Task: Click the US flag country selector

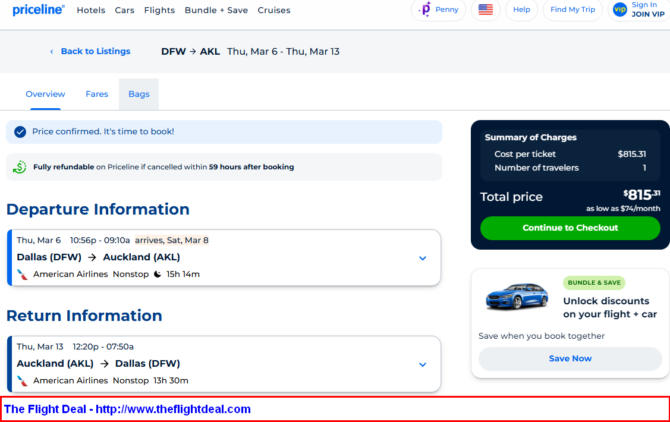Action: point(485,9)
